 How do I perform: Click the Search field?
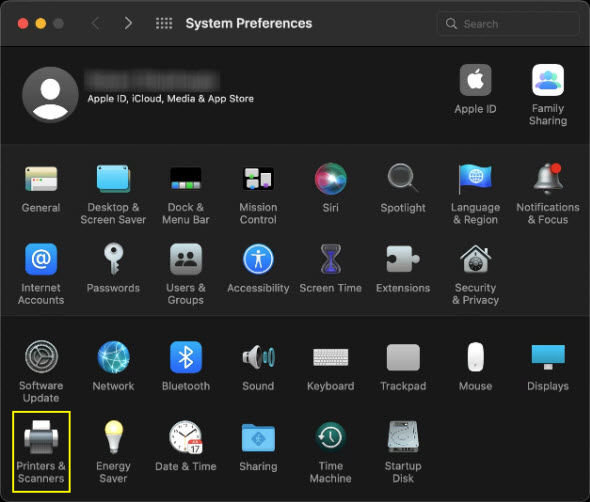[x=508, y=24]
